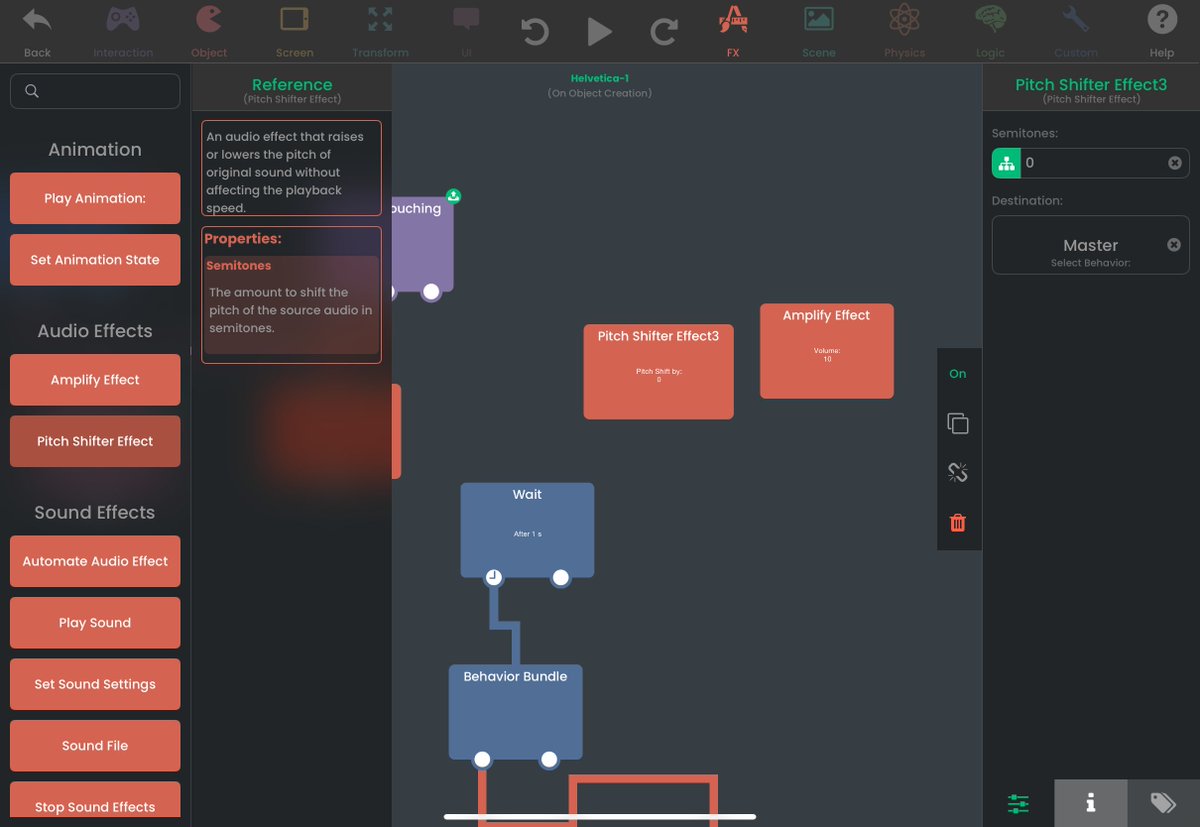Screen dimensions: 1200x827
Task: Unlink the behavior using the broken-chain icon
Action: [x=958, y=472]
